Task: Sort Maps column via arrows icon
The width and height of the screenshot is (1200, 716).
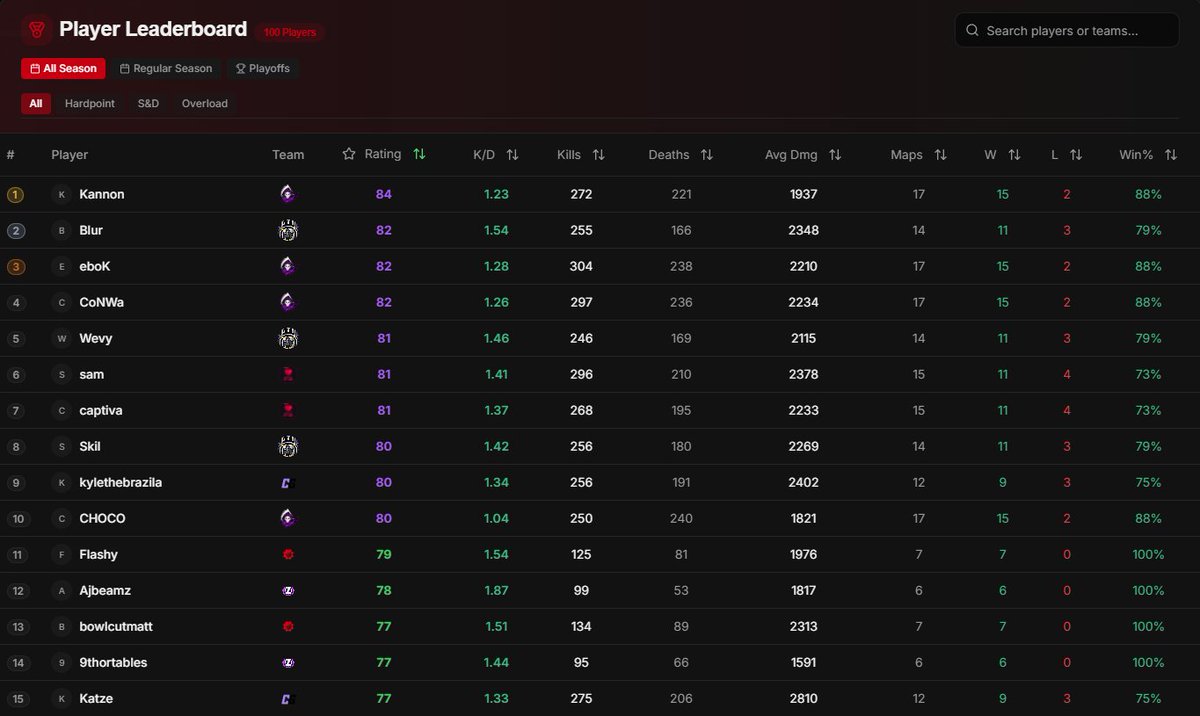Action: pyautogui.click(x=940, y=155)
